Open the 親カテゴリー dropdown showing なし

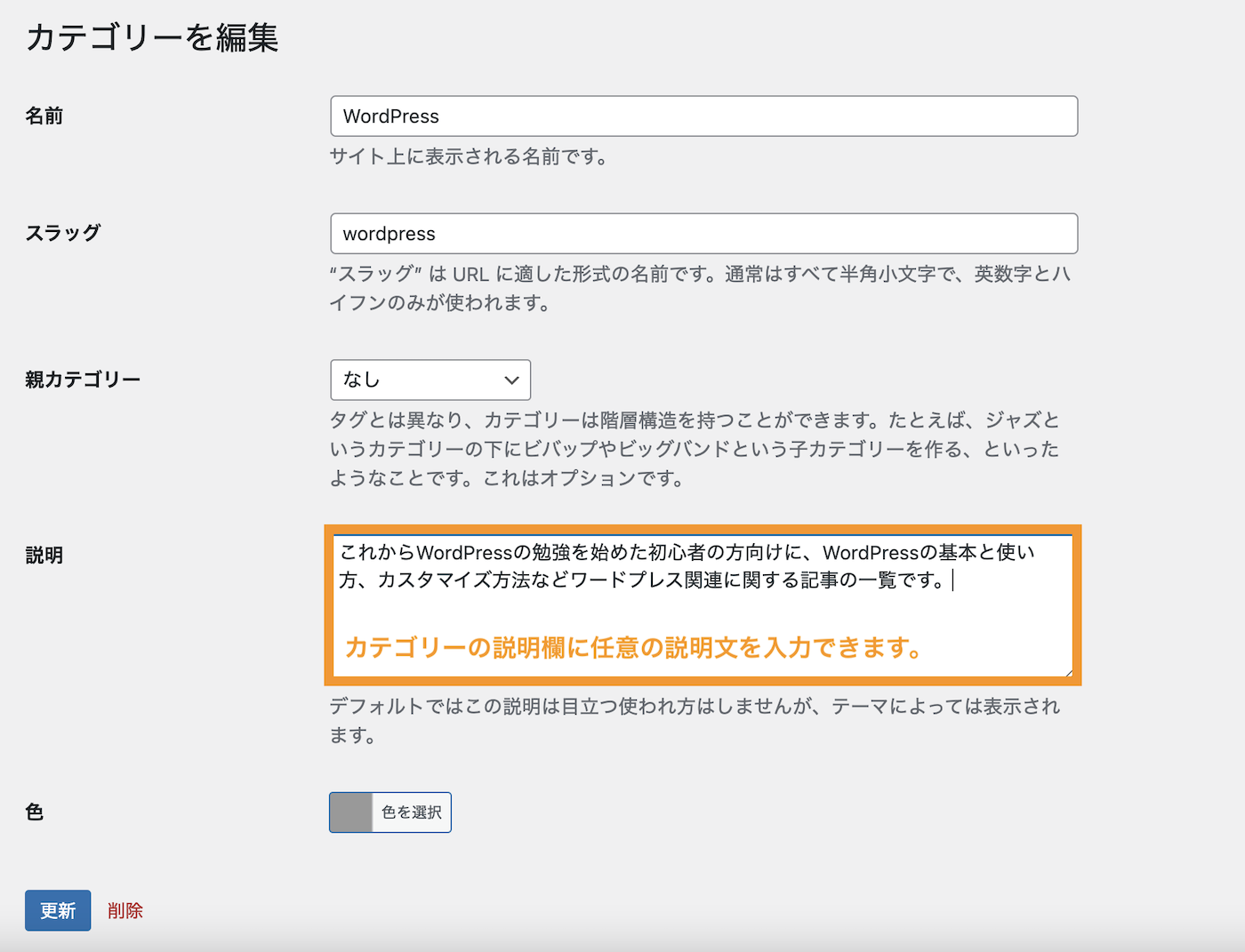click(430, 380)
